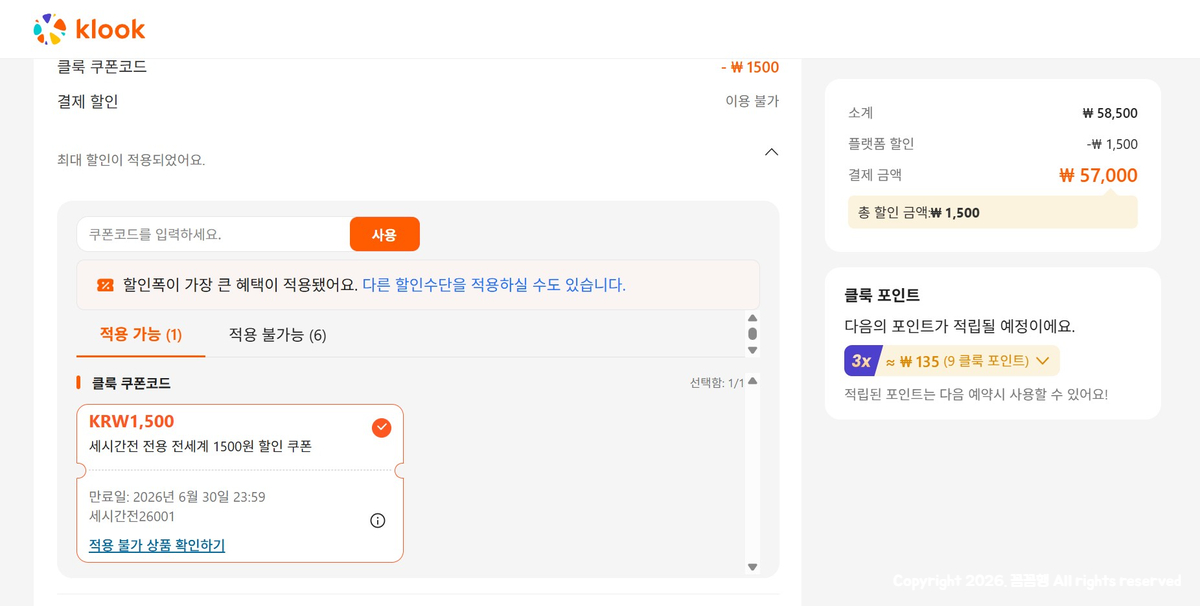Click the coupon code input field
1200x606 pixels.
point(214,234)
